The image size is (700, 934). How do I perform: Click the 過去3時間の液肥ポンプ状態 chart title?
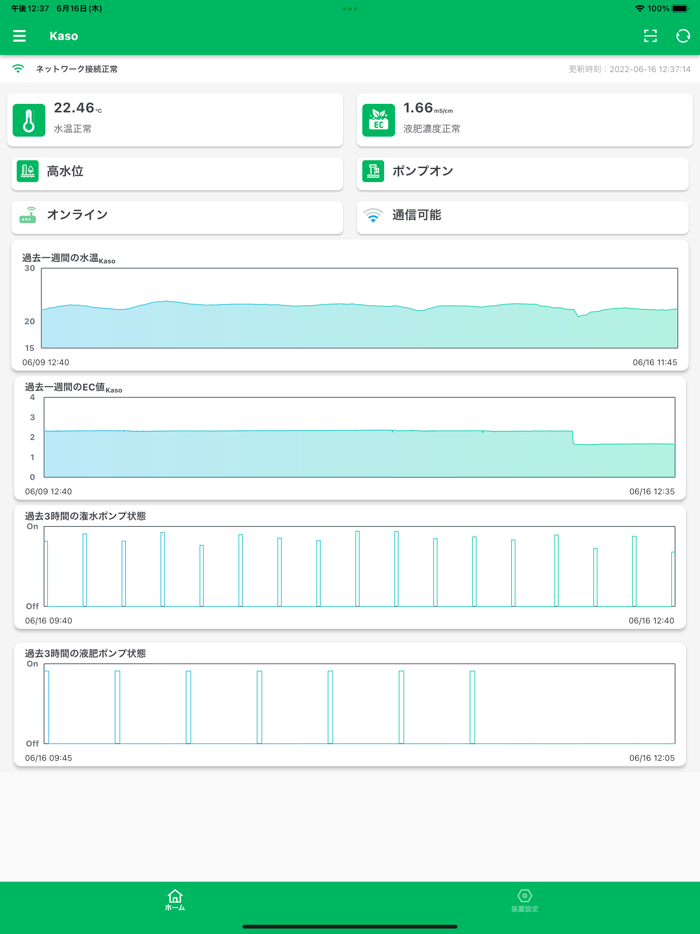point(85,653)
